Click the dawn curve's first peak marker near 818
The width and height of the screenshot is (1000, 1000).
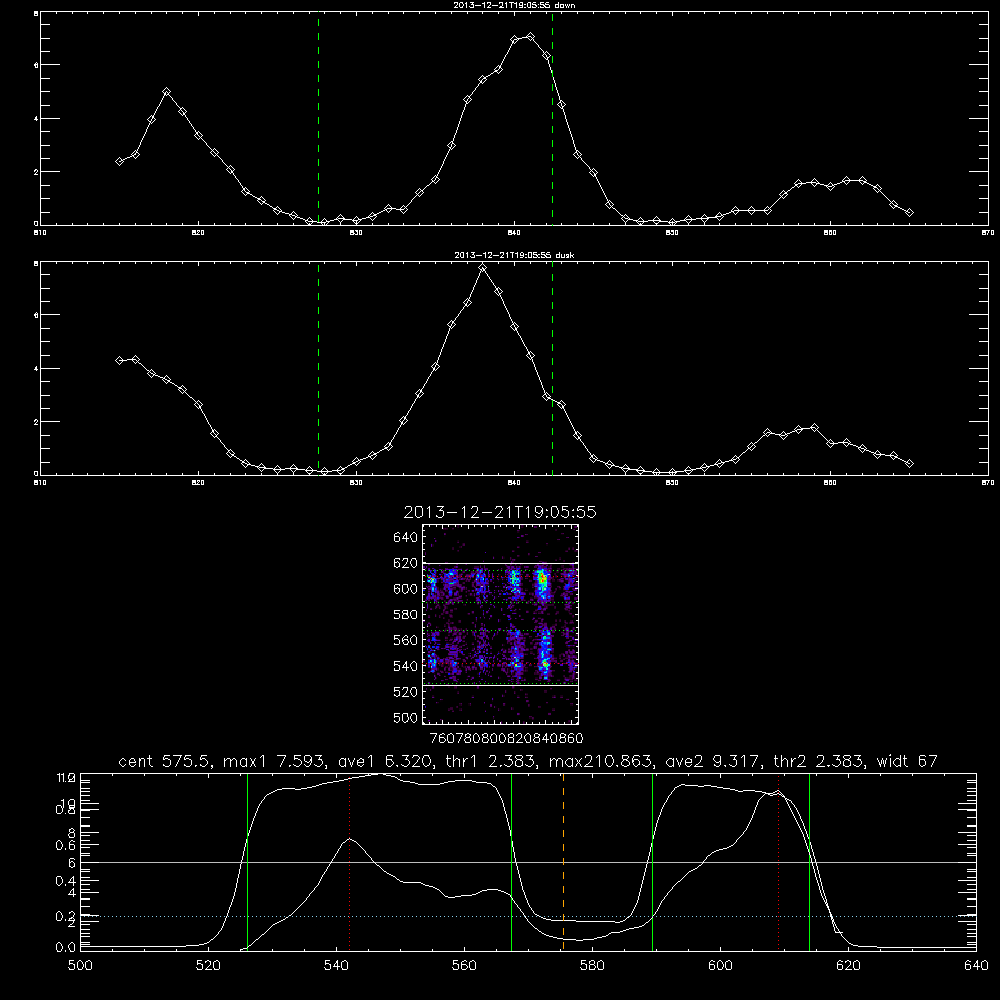[166, 92]
